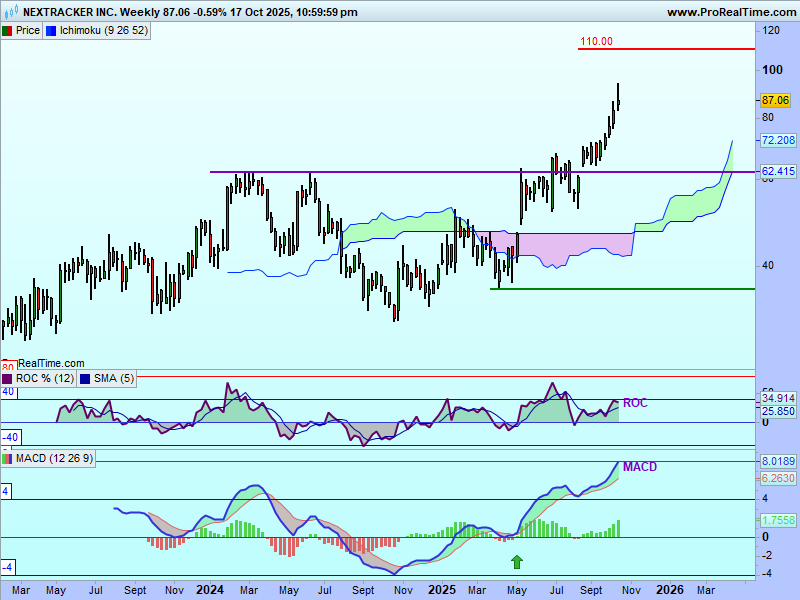Open SMA (5) indicator label
Screen dimensions: 800x600
pos(113,378)
